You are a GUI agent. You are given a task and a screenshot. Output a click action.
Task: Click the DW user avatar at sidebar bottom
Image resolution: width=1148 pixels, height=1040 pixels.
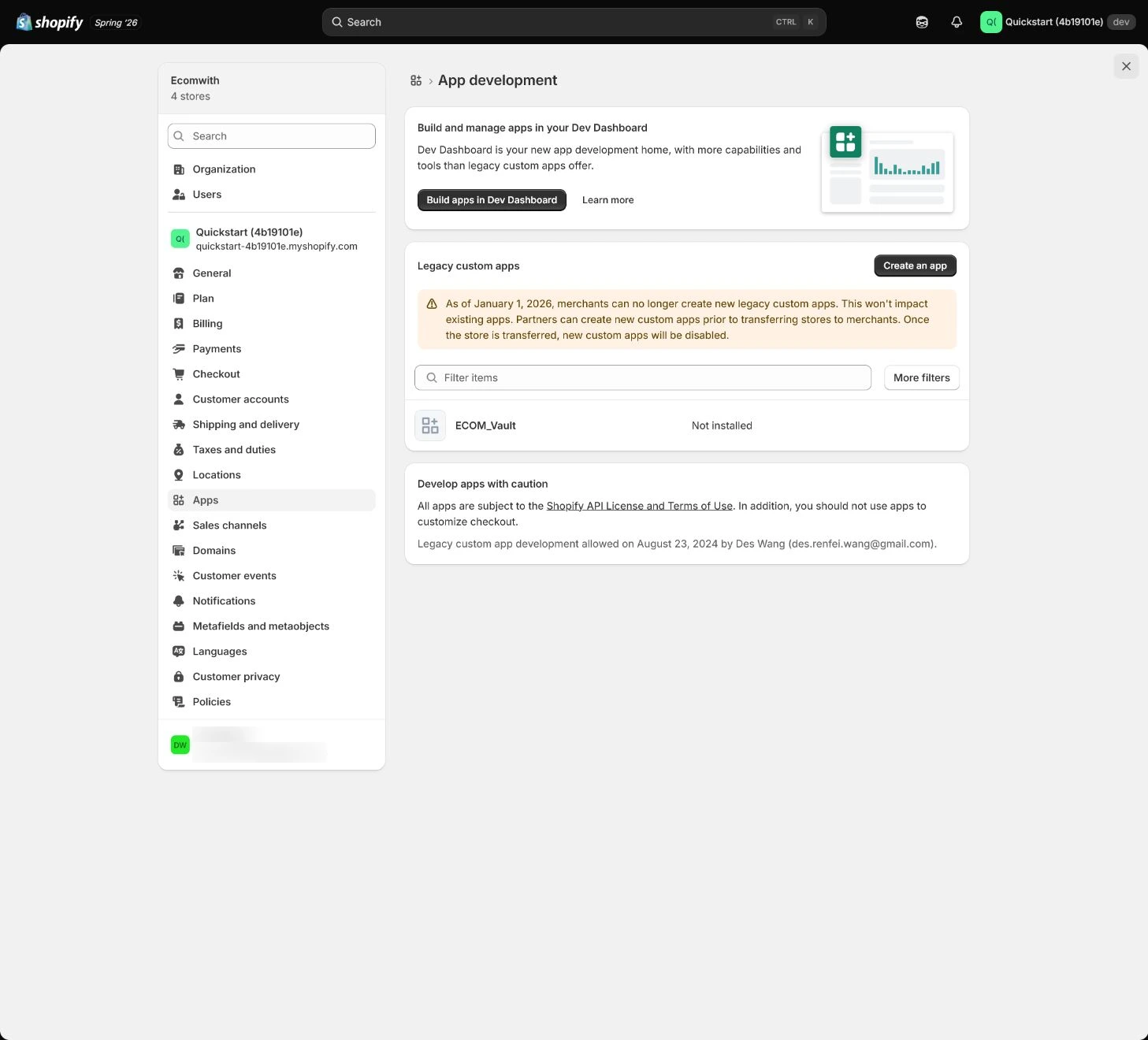coord(180,745)
